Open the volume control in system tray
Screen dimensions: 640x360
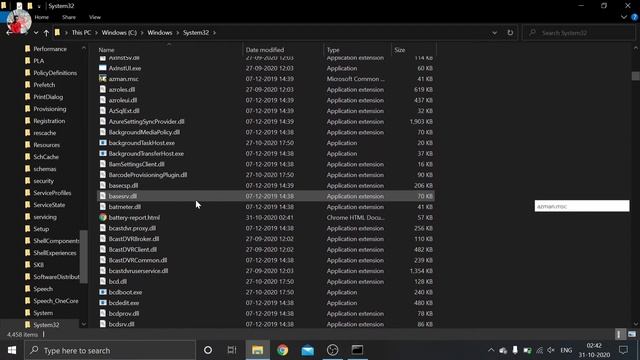(551, 350)
